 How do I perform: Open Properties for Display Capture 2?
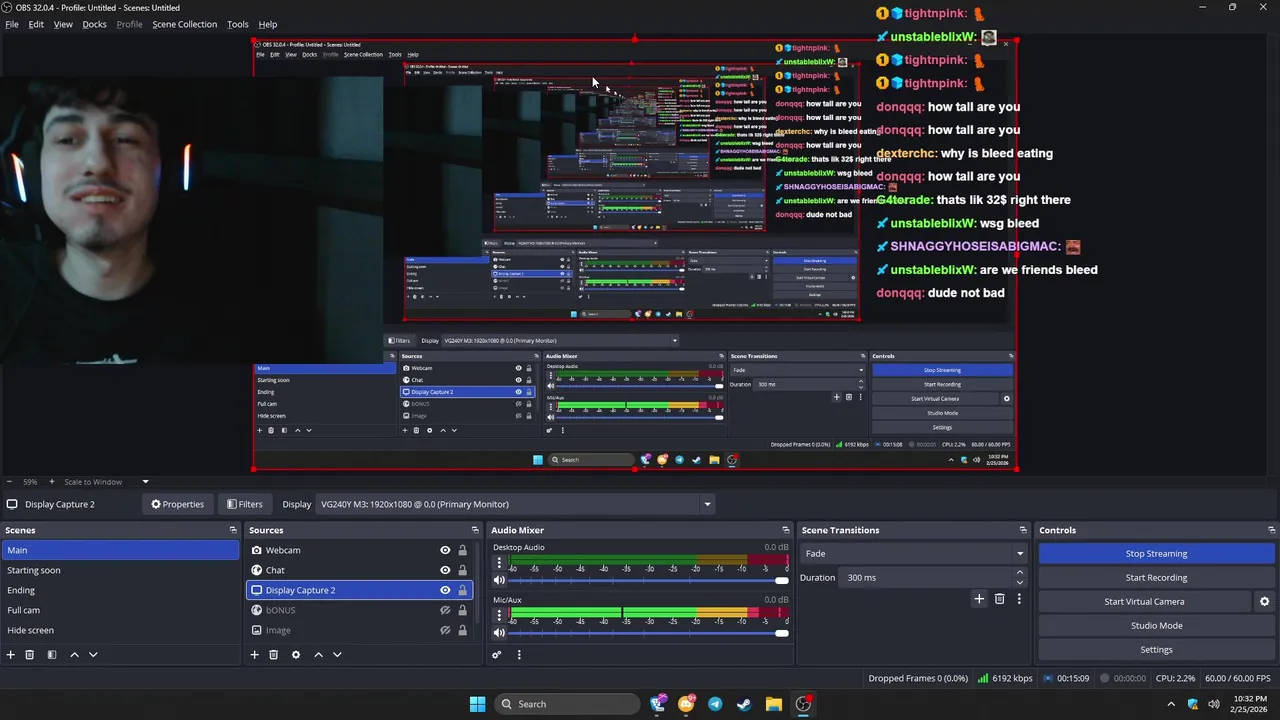coord(177,504)
